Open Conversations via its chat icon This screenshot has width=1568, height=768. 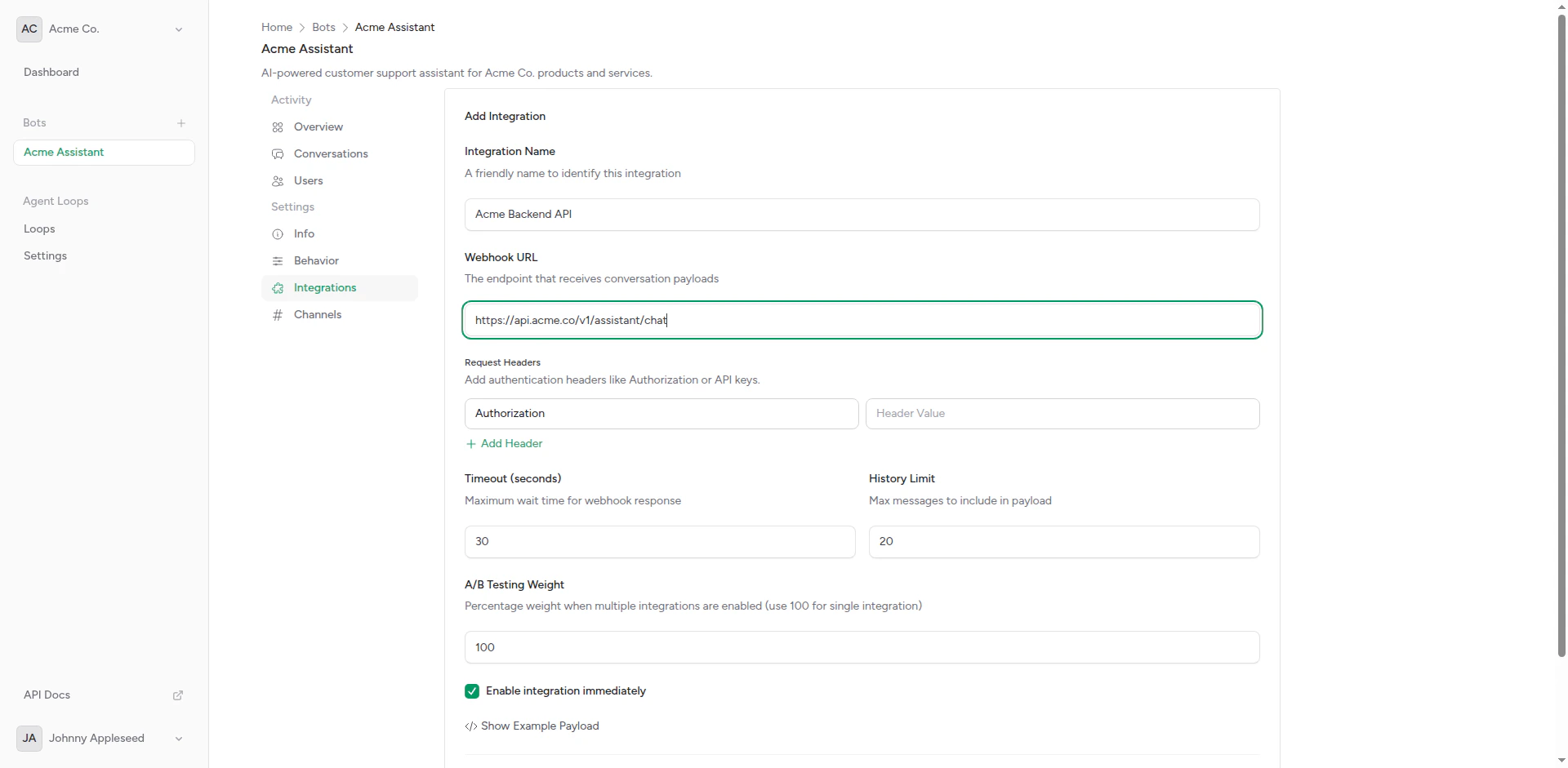(278, 154)
